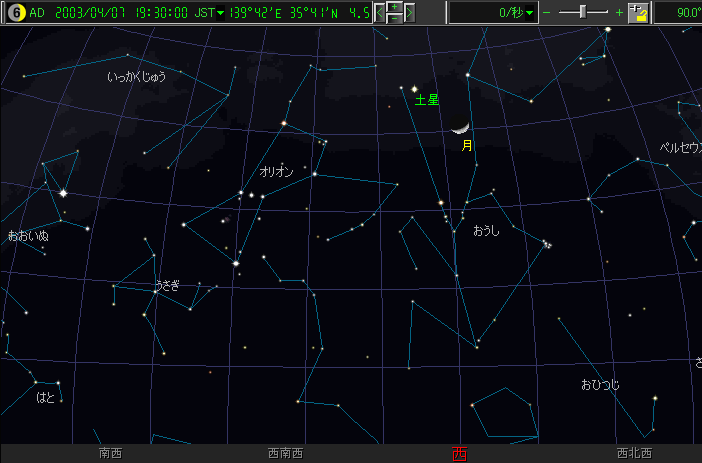Click the minus sign beside the slider
The image size is (702, 463).
(547, 13)
